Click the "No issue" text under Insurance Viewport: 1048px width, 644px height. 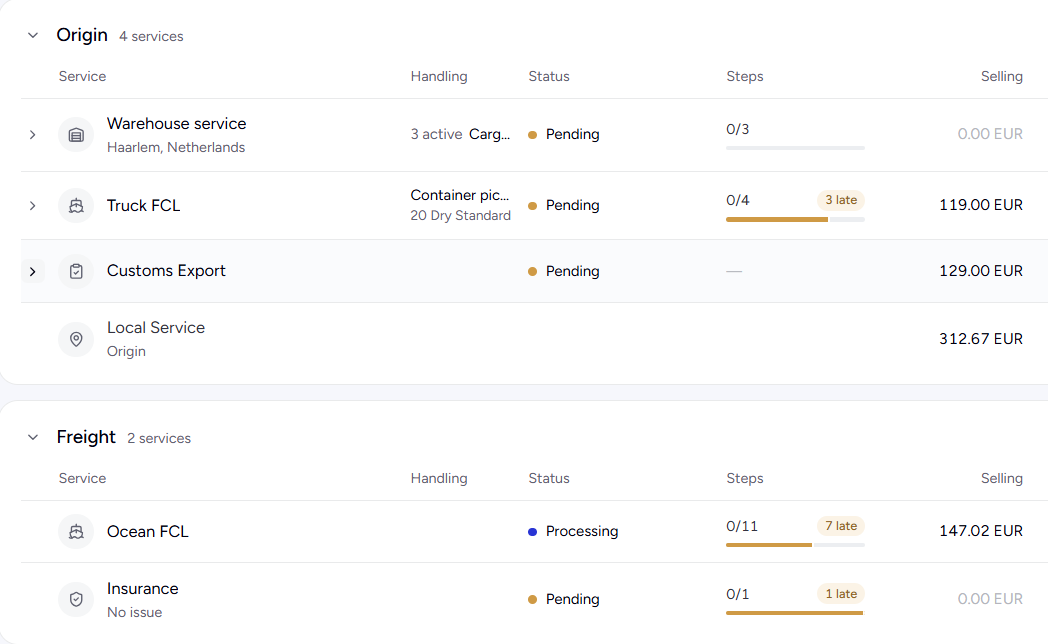tap(134, 613)
